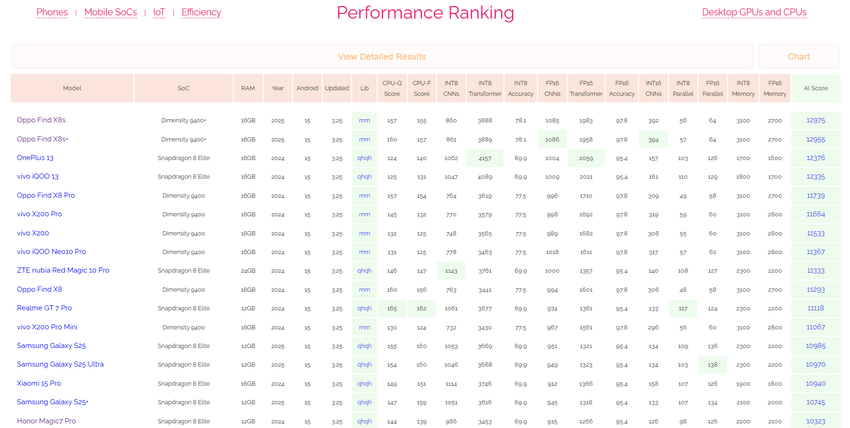Navigate to the Efficiency page
Screen dimensions: 850x428
[201, 12]
